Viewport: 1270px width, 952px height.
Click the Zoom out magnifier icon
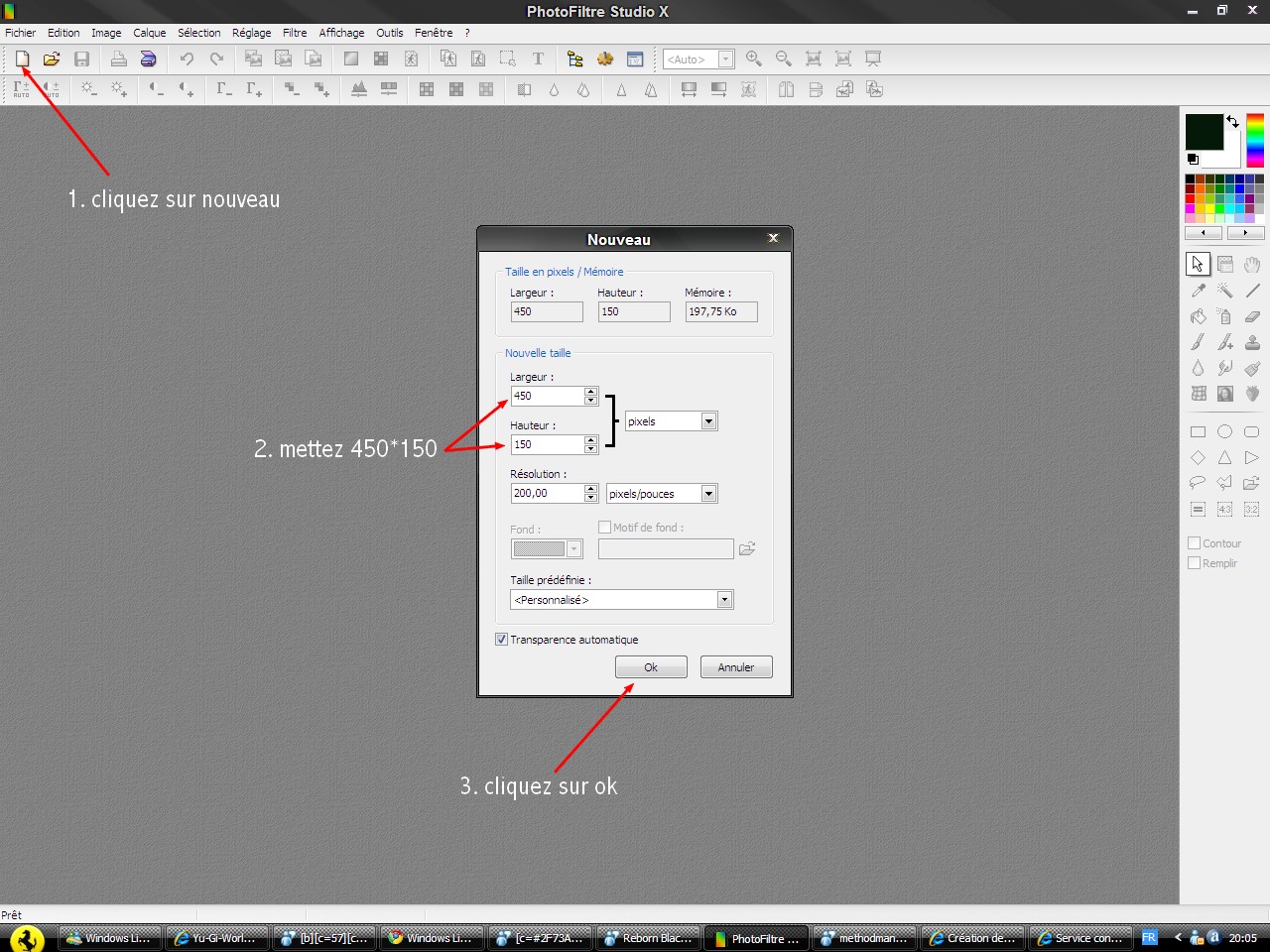[784, 59]
